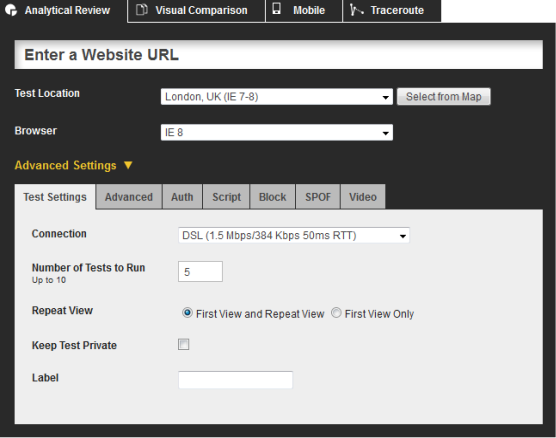Select First View and Repeat View

coord(187,313)
